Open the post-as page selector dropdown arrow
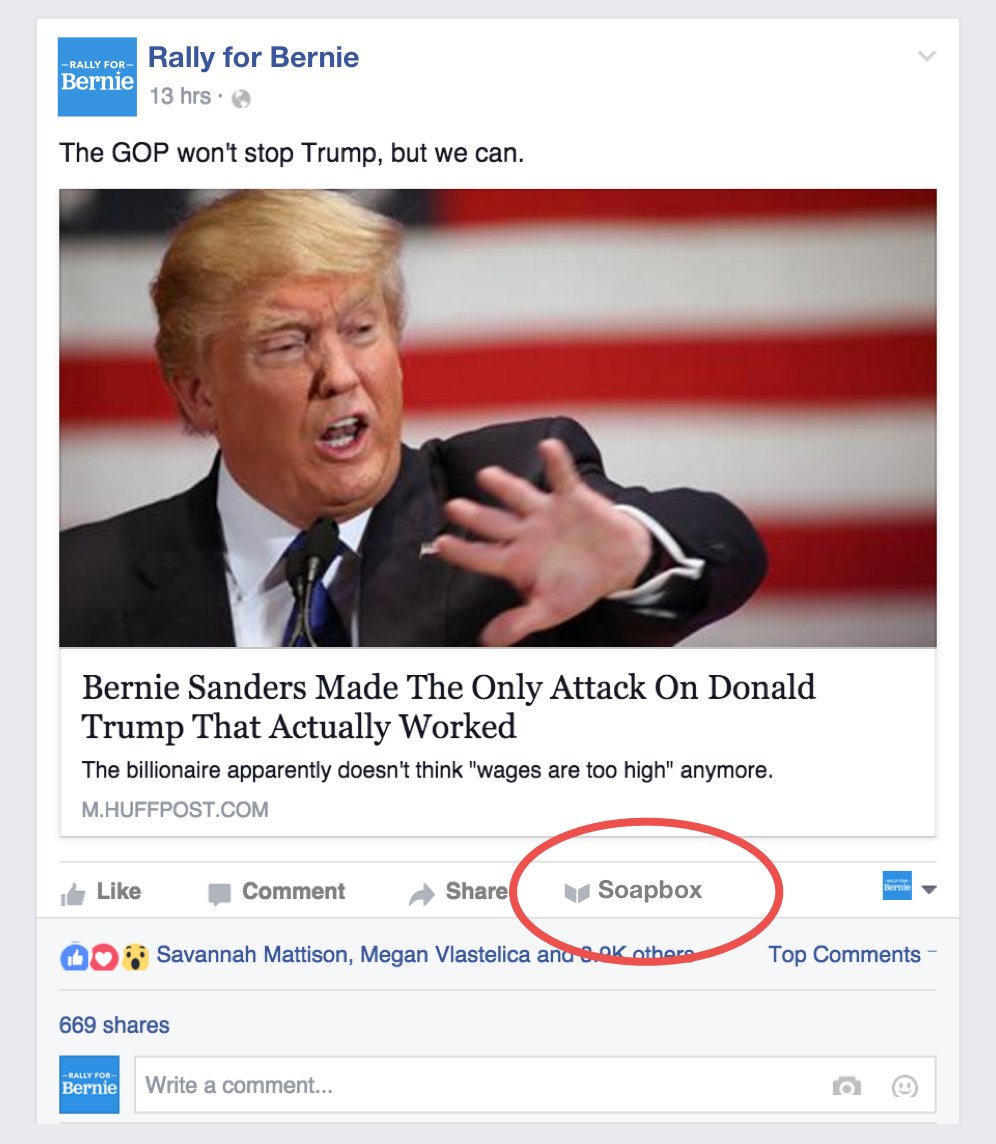 (x=929, y=889)
